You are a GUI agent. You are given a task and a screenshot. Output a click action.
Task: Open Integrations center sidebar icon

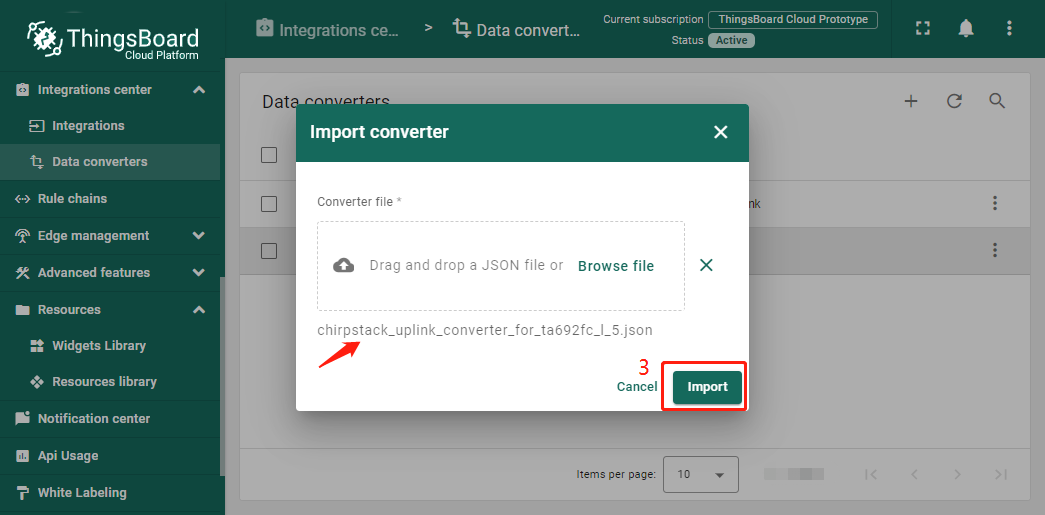[x=22, y=89]
